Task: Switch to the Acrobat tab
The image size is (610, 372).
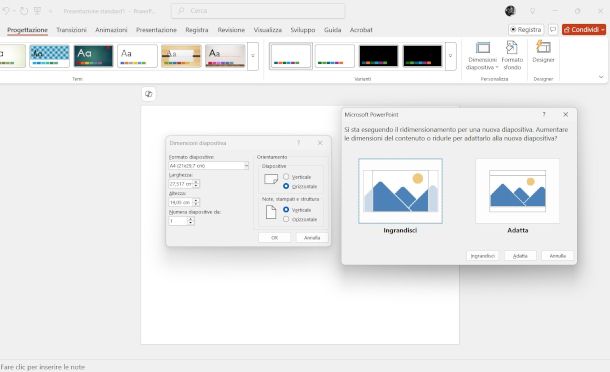Action: [361, 30]
